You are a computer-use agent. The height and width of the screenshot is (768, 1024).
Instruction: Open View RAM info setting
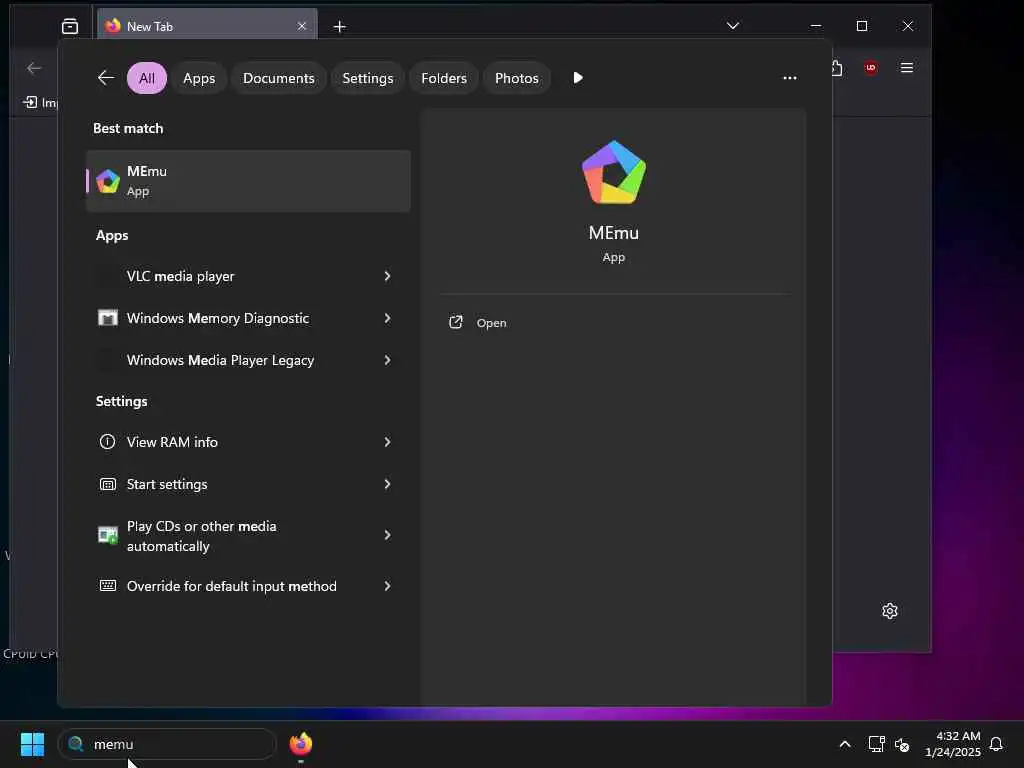pos(248,442)
